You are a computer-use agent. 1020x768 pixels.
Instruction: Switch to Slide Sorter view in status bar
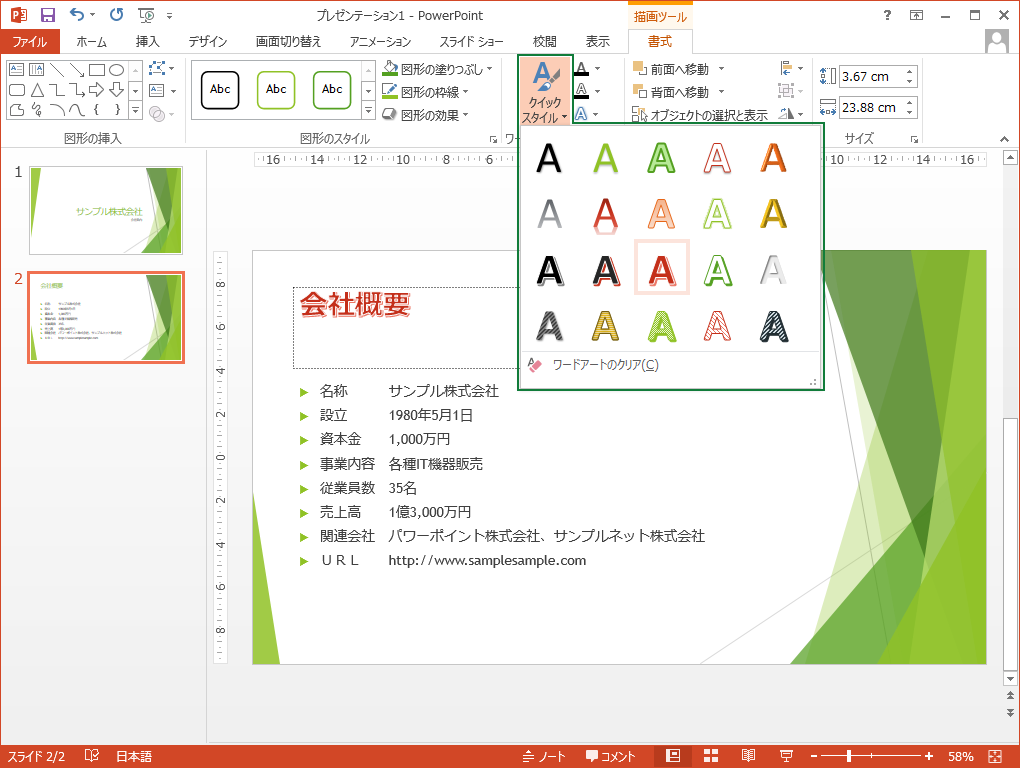[x=711, y=756]
